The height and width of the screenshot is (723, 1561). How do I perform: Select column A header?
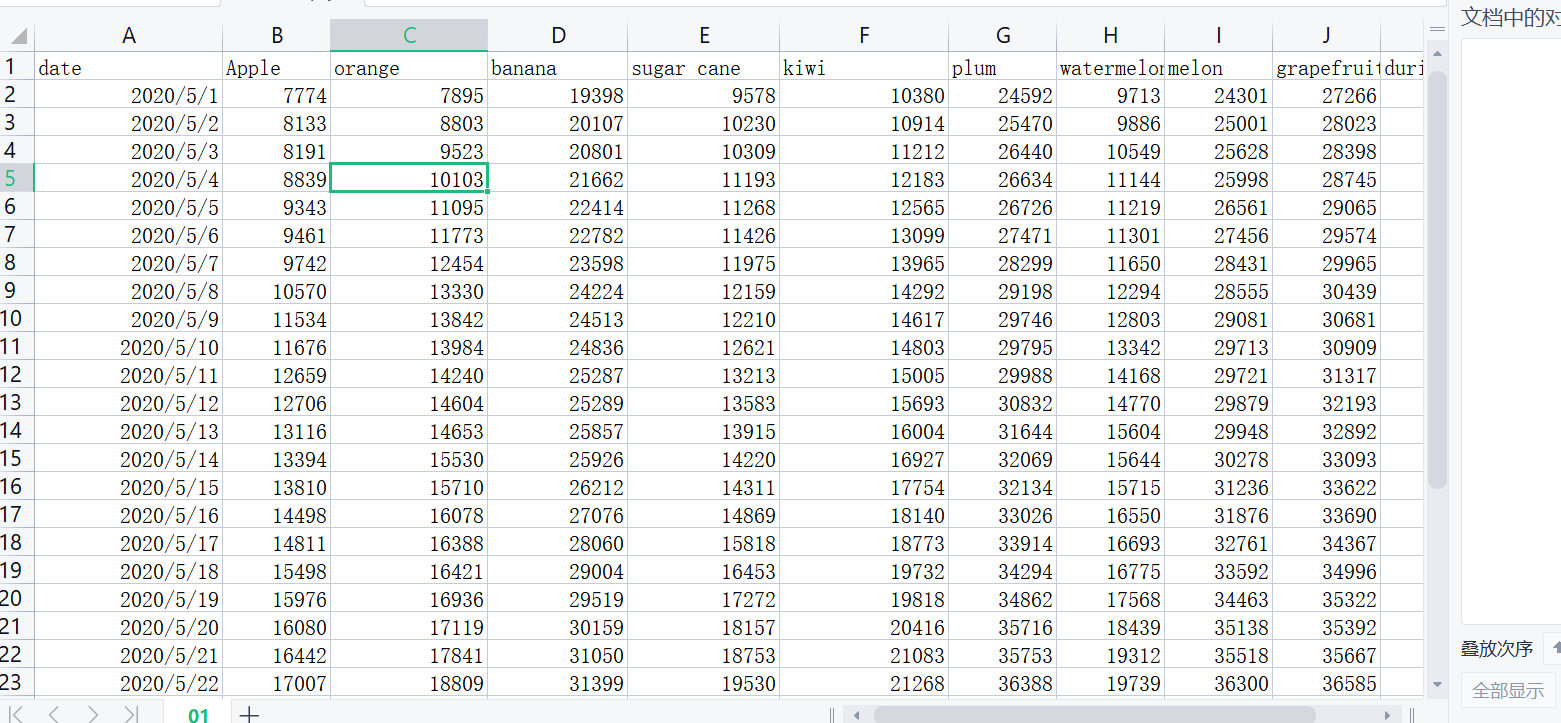pos(128,36)
